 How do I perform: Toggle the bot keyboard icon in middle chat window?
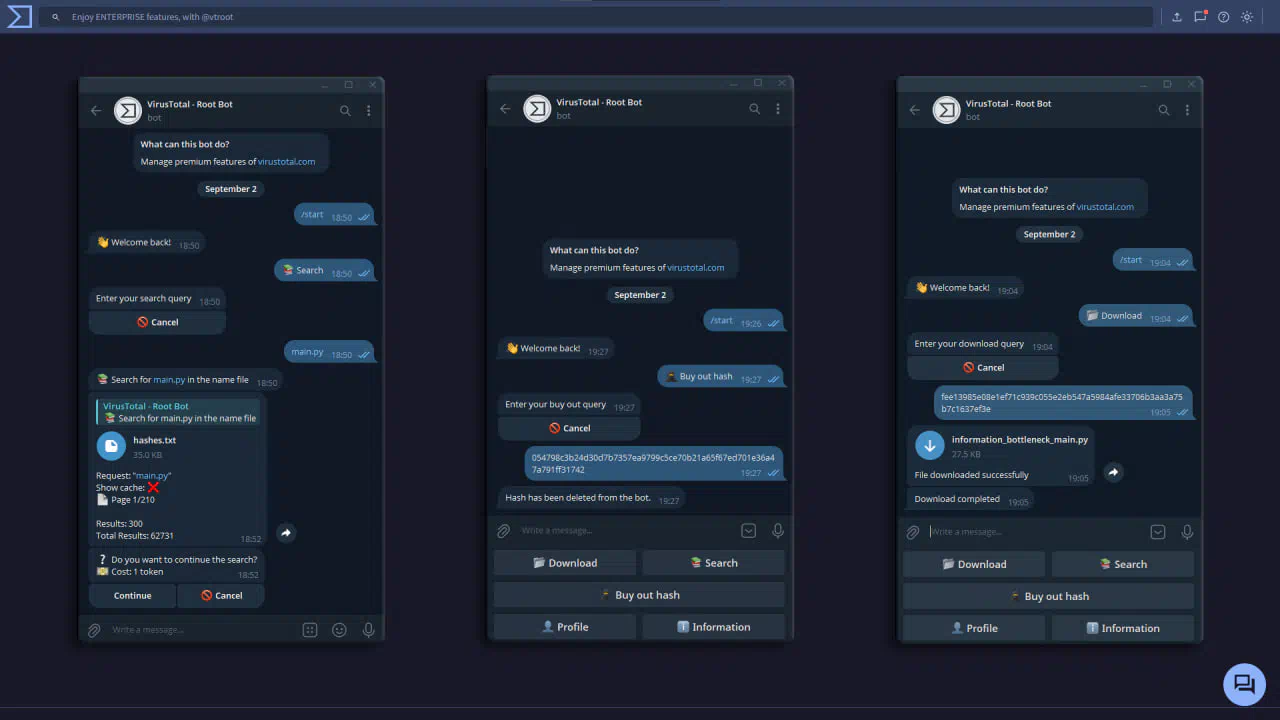tap(748, 531)
